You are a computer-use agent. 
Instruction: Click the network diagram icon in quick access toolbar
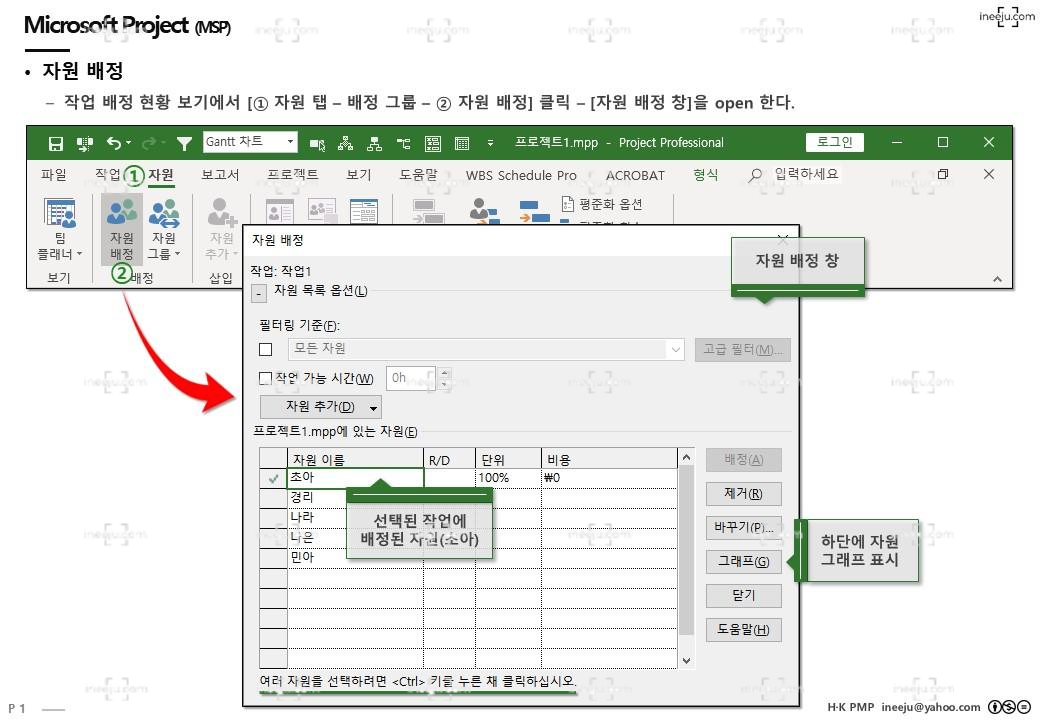tap(346, 143)
